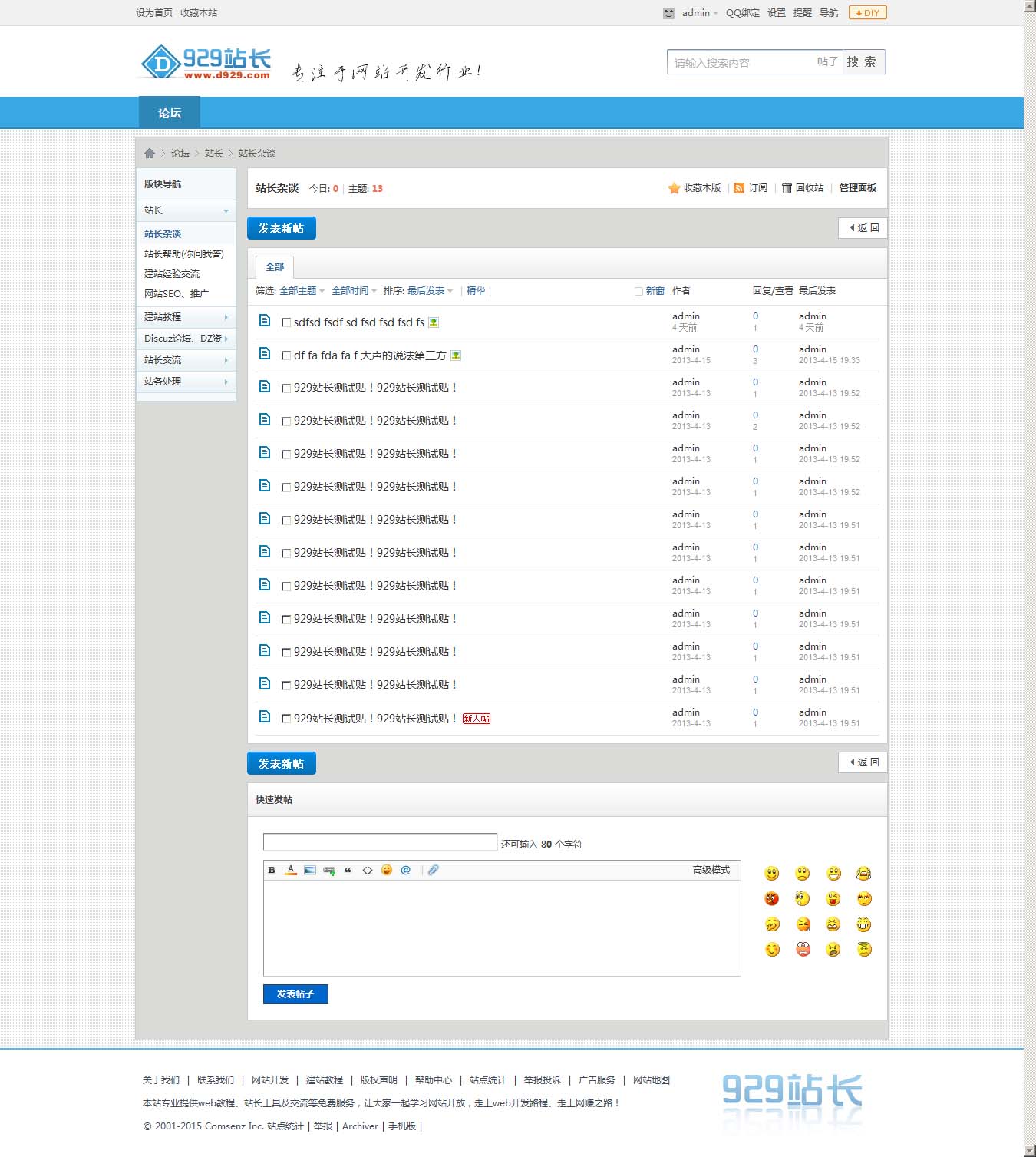Check the box for 'sdfsd fsdf sd' thread

(x=286, y=322)
